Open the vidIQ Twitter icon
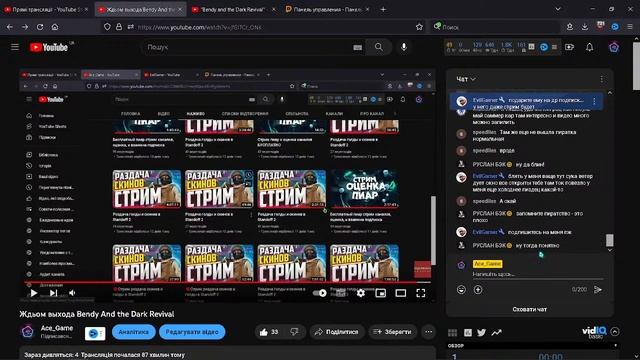 pyautogui.click(x=482, y=333)
